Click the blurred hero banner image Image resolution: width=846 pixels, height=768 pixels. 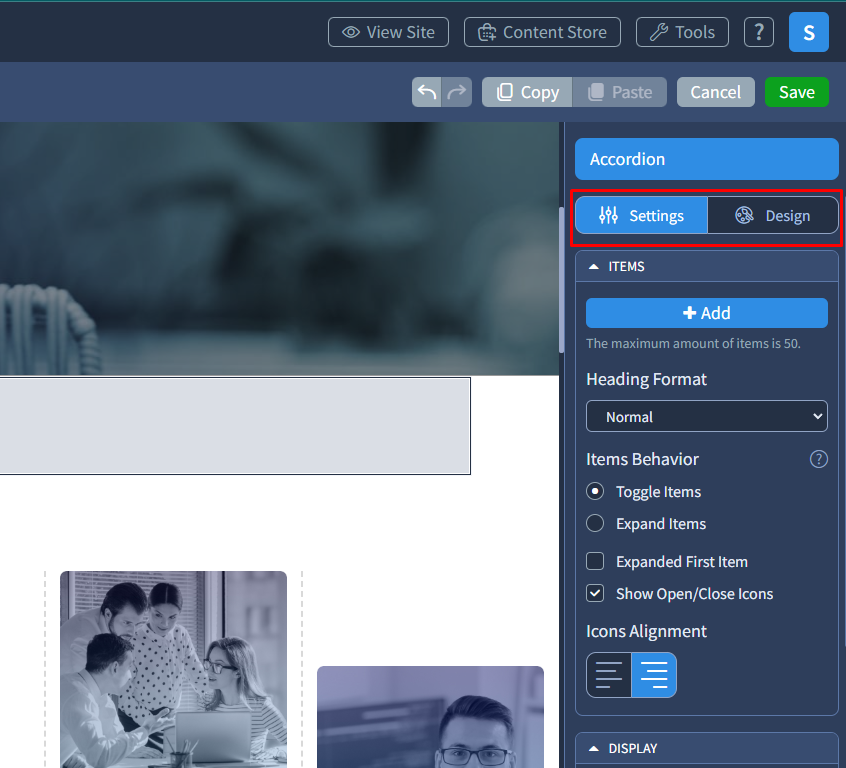(279, 248)
